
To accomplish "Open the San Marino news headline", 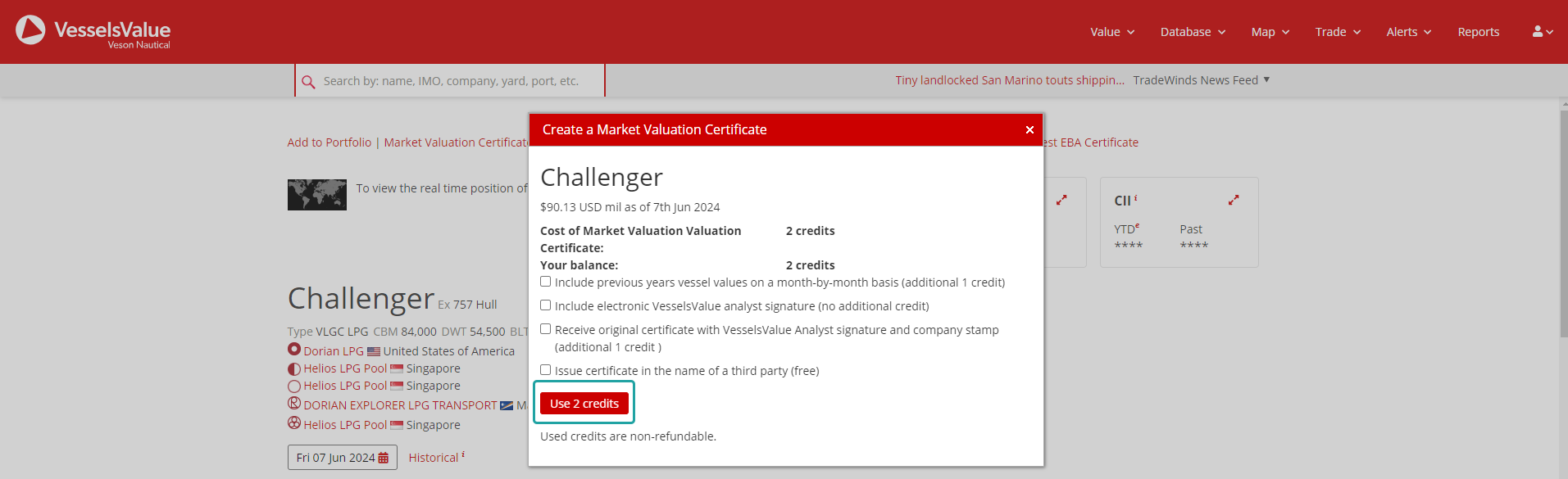I will 1010,80.
